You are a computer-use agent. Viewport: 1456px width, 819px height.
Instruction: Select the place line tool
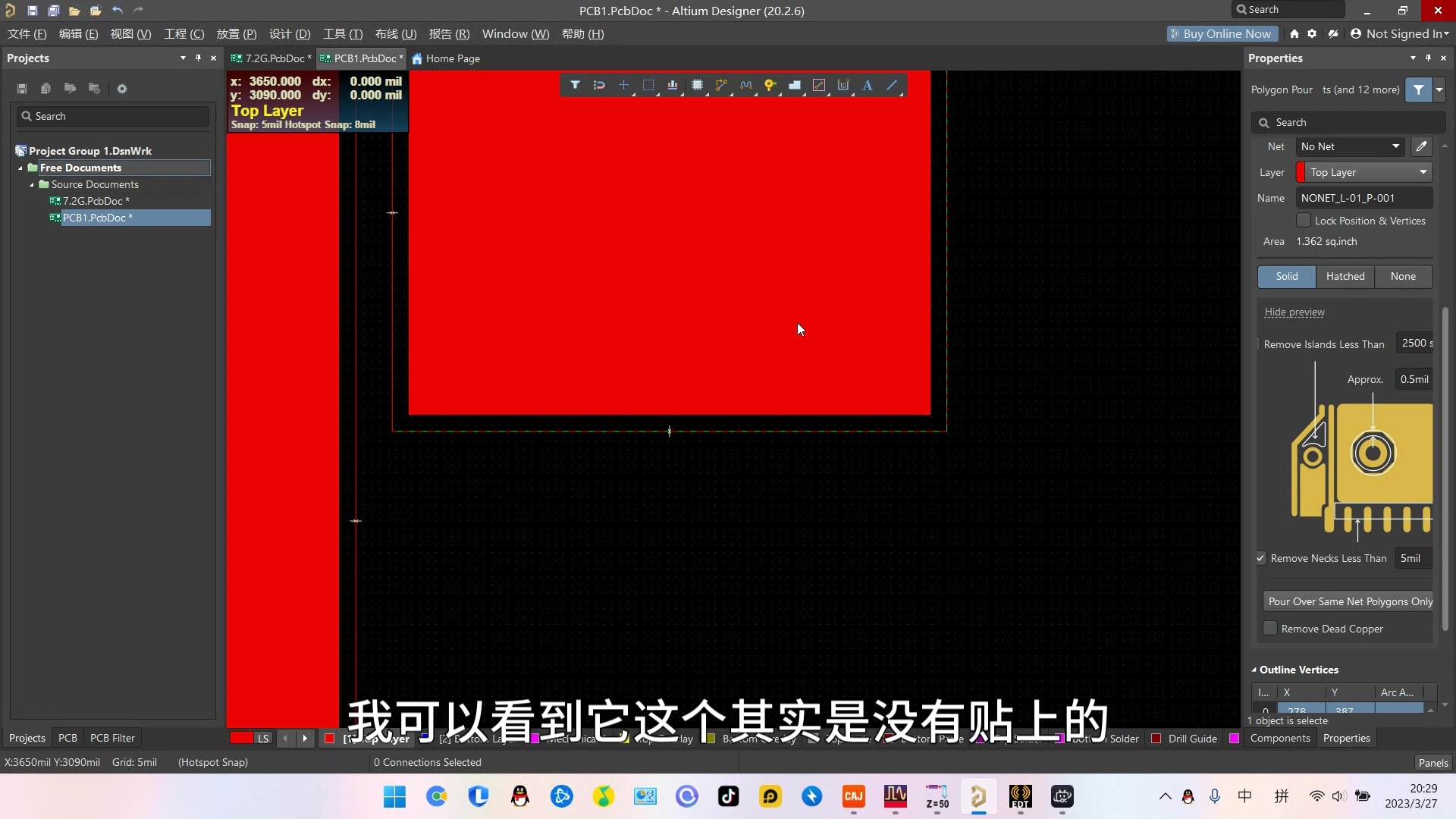893,85
